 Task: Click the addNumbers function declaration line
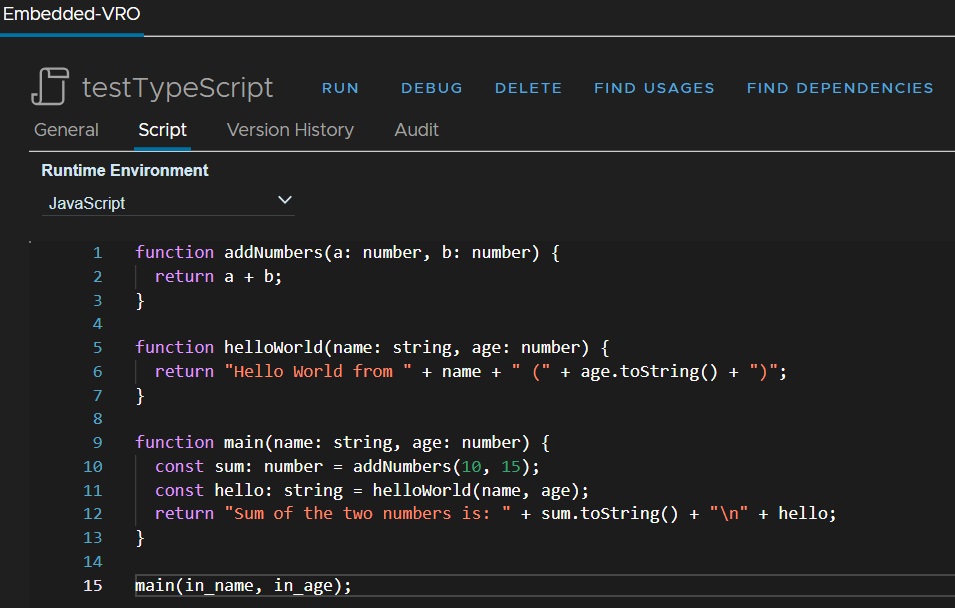347,253
